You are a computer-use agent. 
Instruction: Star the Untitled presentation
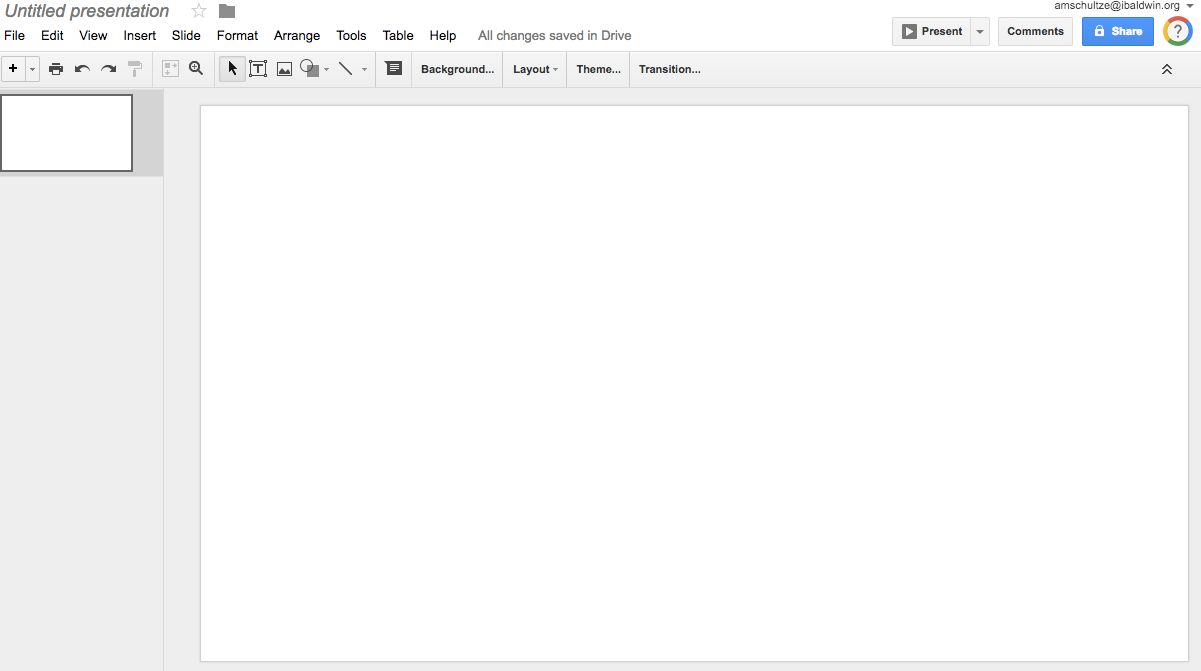point(199,11)
